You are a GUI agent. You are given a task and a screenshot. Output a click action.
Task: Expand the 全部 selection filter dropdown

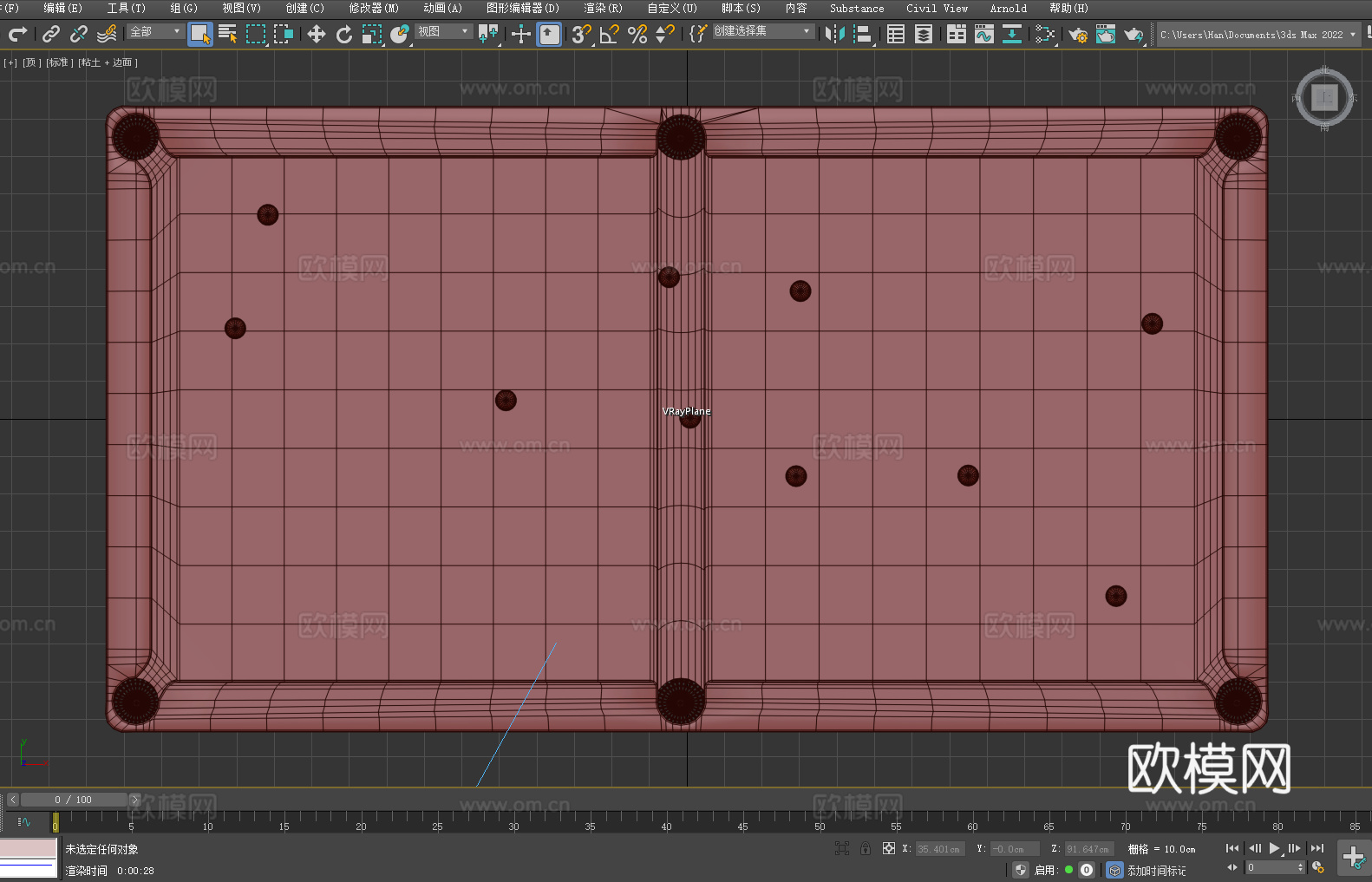[155, 31]
